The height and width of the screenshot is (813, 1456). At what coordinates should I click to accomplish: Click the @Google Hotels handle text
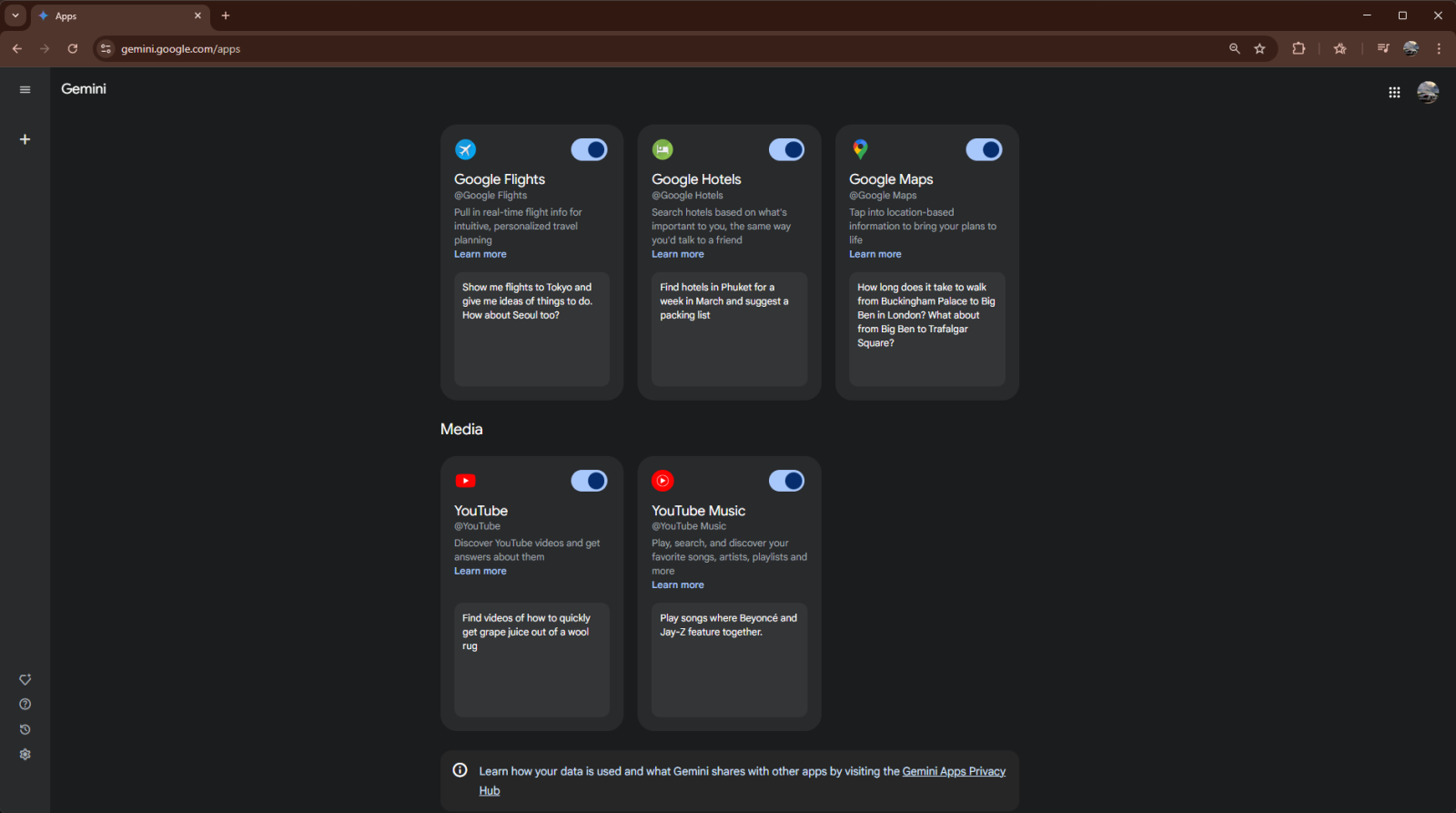(x=687, y=195)
